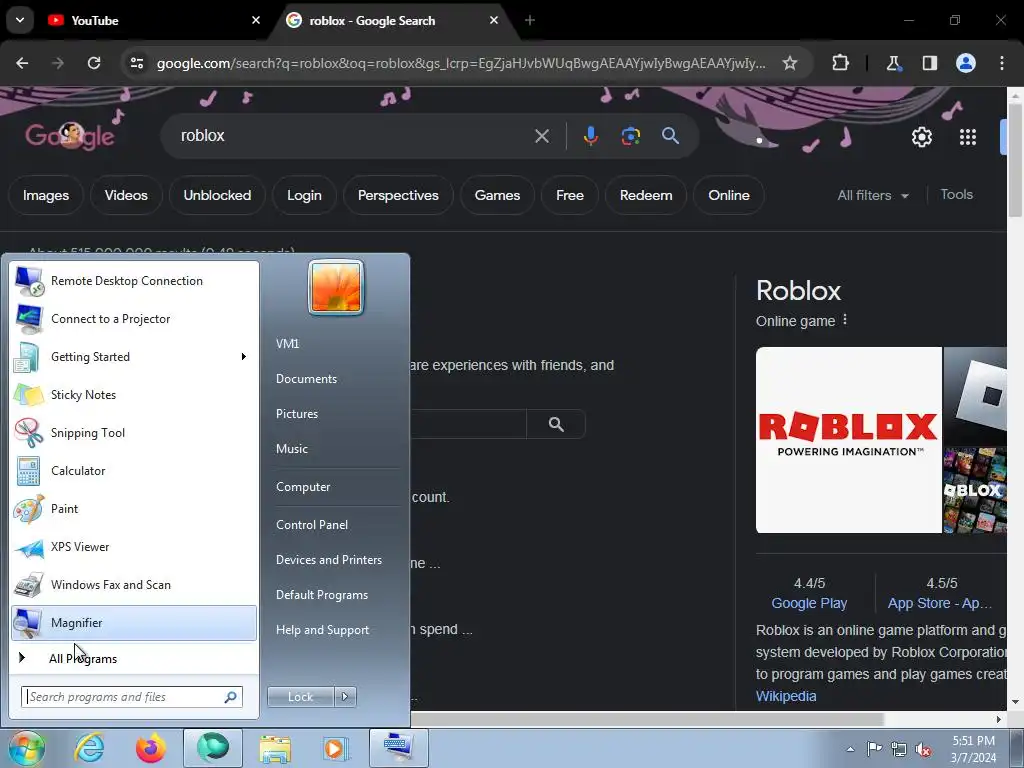Expand the Getting Started submenu arrow
Screen dimensions: 1024x768
[244, 357]
